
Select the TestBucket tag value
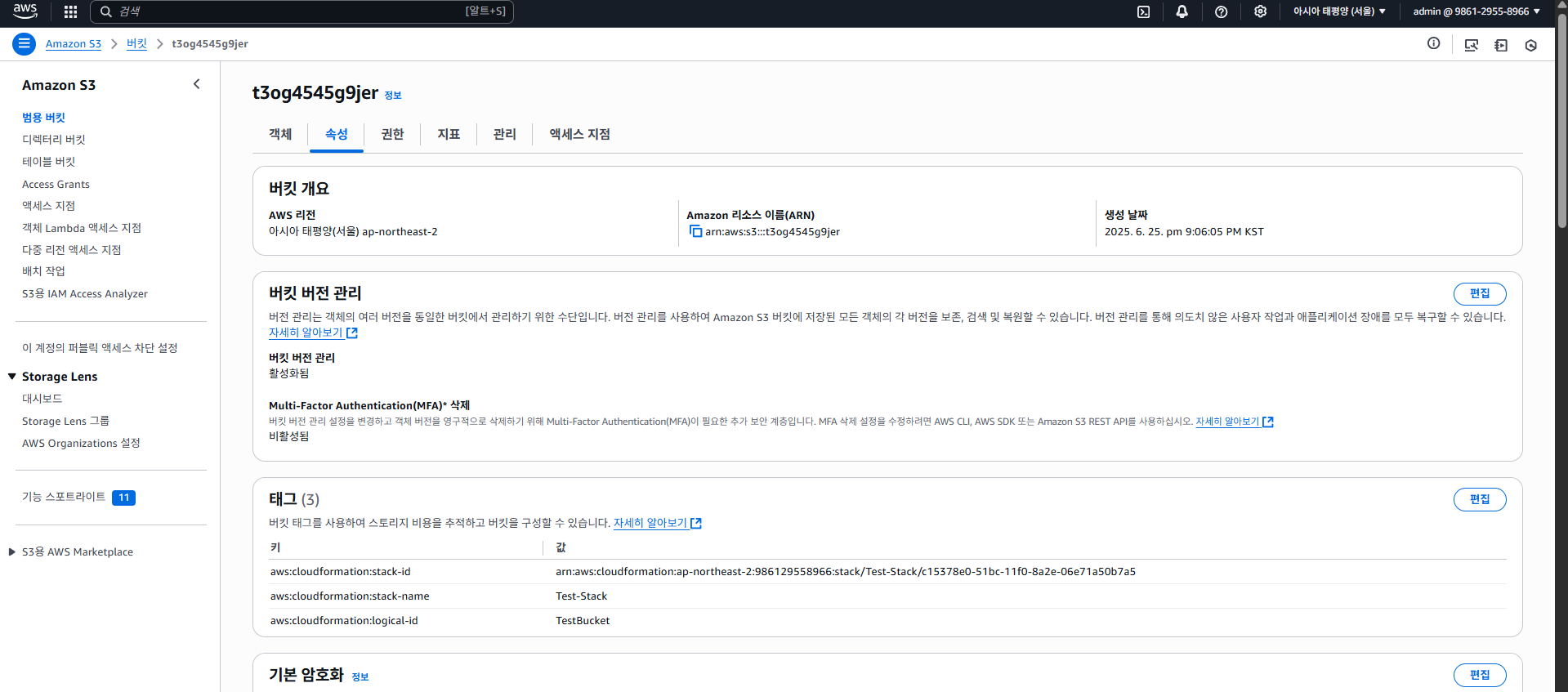pyautogui.click(x=583, y=621)
